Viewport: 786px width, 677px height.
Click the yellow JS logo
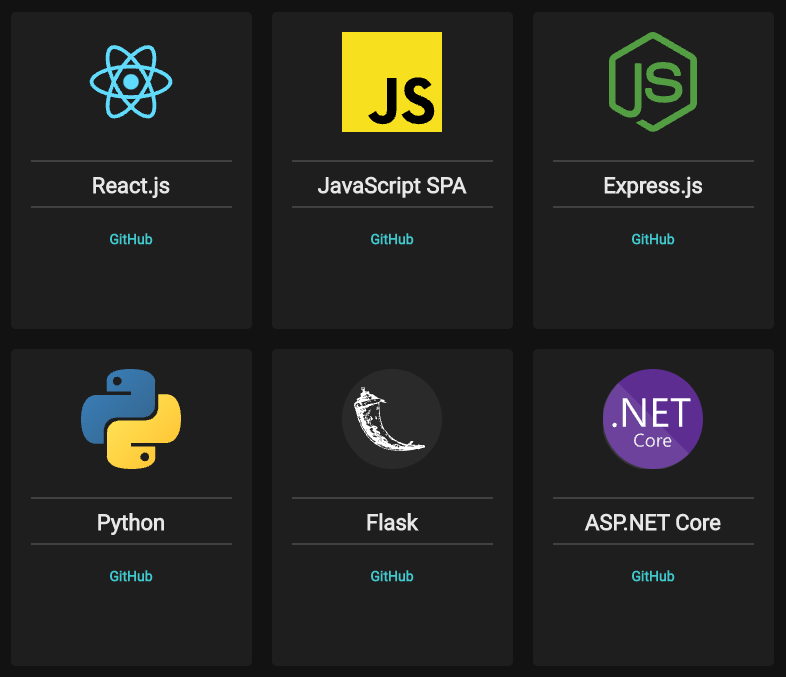392,82
